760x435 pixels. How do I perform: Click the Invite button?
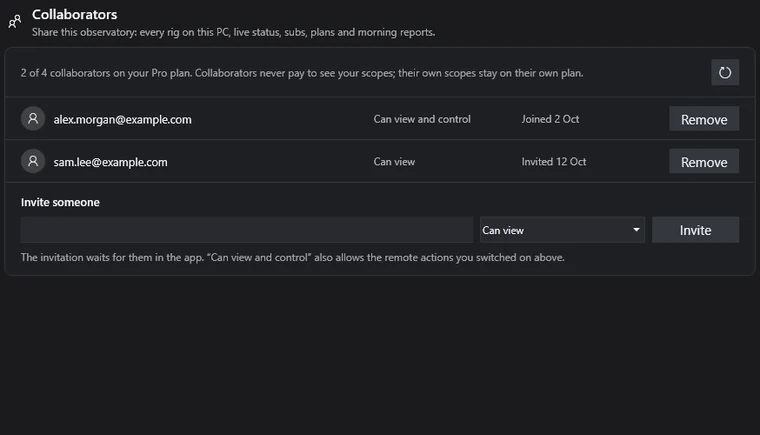point(695,230)
